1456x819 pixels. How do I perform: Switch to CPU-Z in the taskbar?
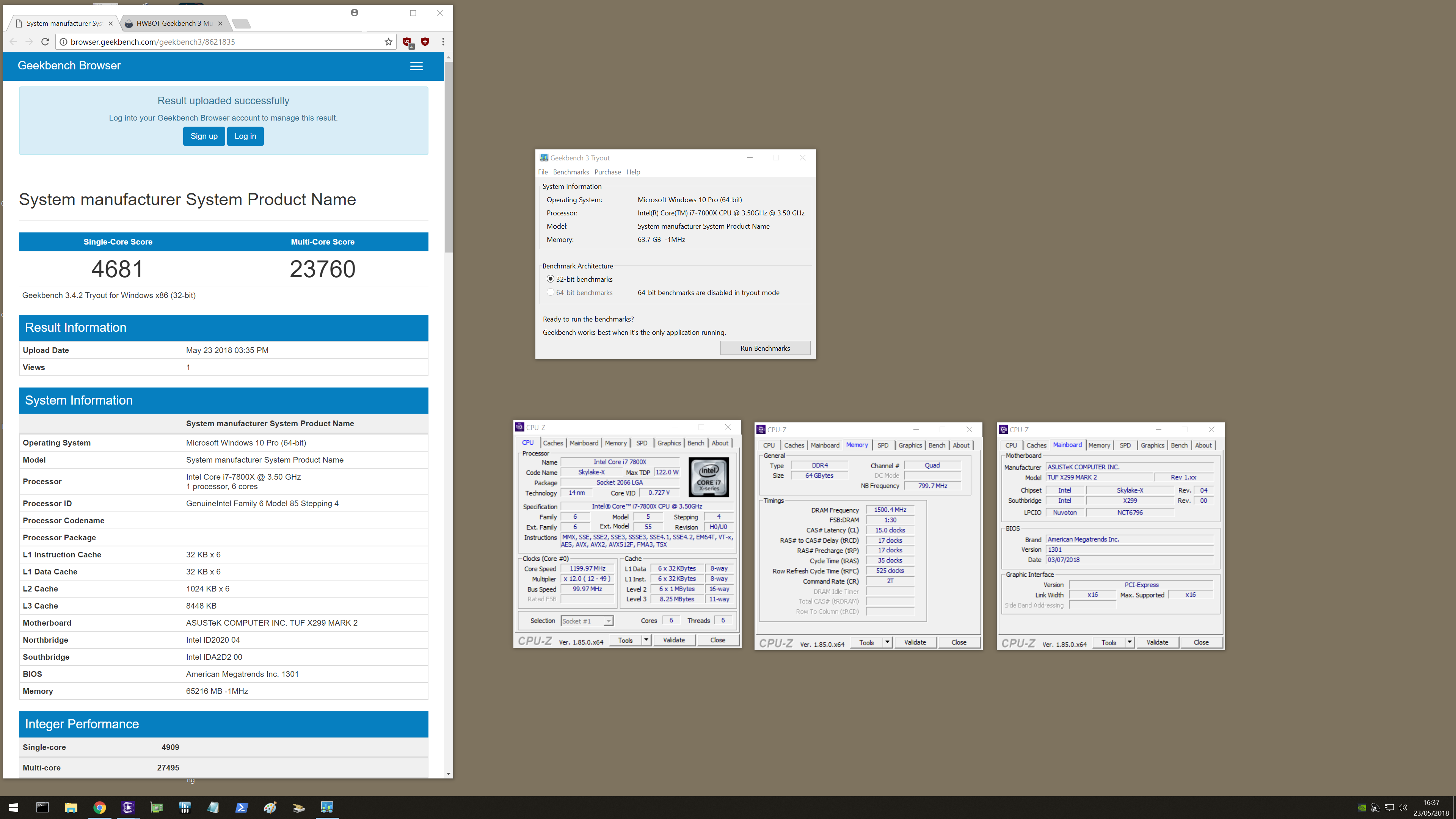pos(128,807)
